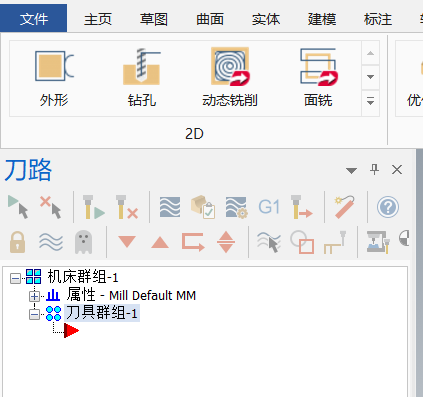Open the 刀路 panel options dropdown arrow

tap(351, 171)
